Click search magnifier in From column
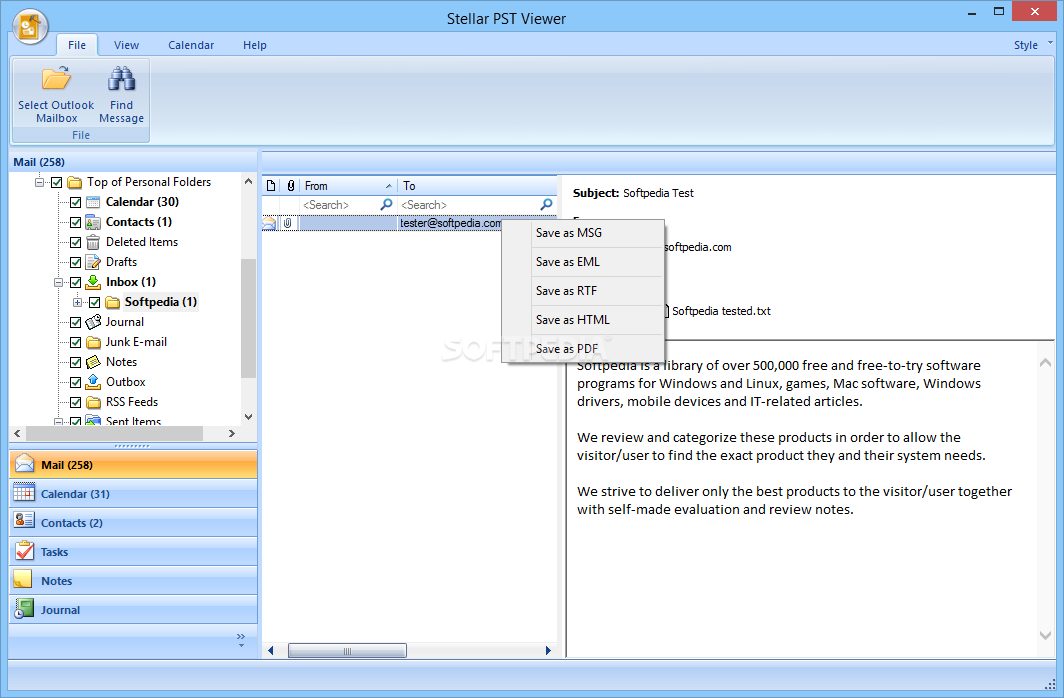The width and height of the screenshot is (1064, 698). click(x=386, y=204)
